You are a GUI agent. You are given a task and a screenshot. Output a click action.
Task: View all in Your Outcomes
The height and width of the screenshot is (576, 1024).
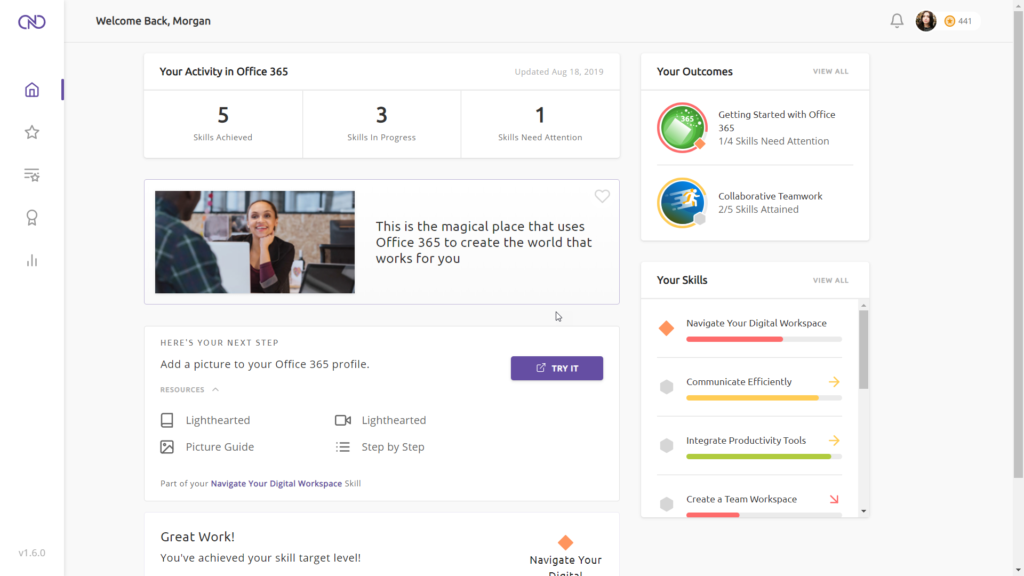[830, 71]
